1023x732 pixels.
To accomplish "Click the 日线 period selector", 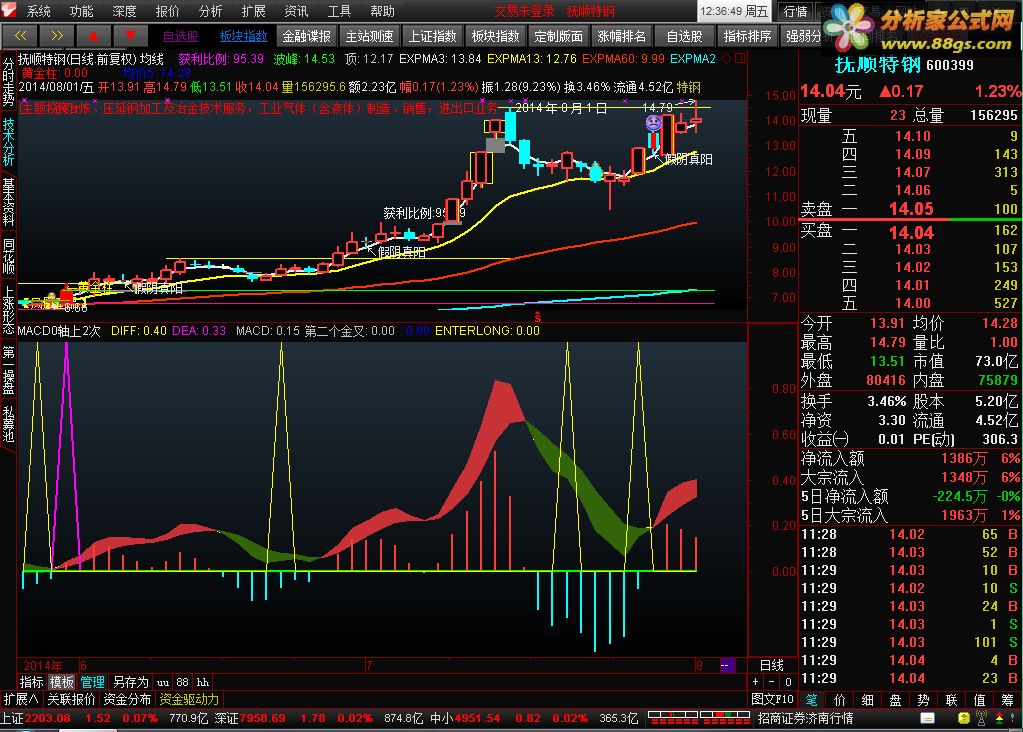I will (x=772, y=665).
